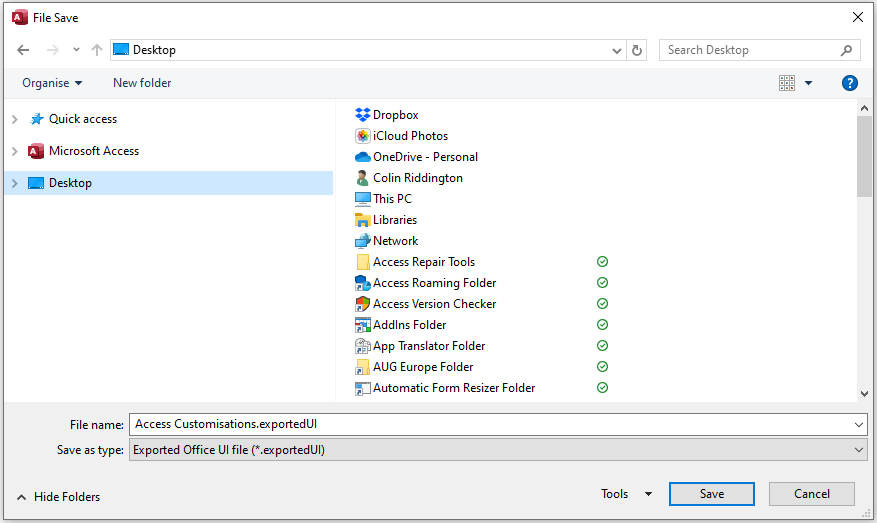Click the Cancel button
This screenshot has width=877, height=523.
(x=812, y=494)
